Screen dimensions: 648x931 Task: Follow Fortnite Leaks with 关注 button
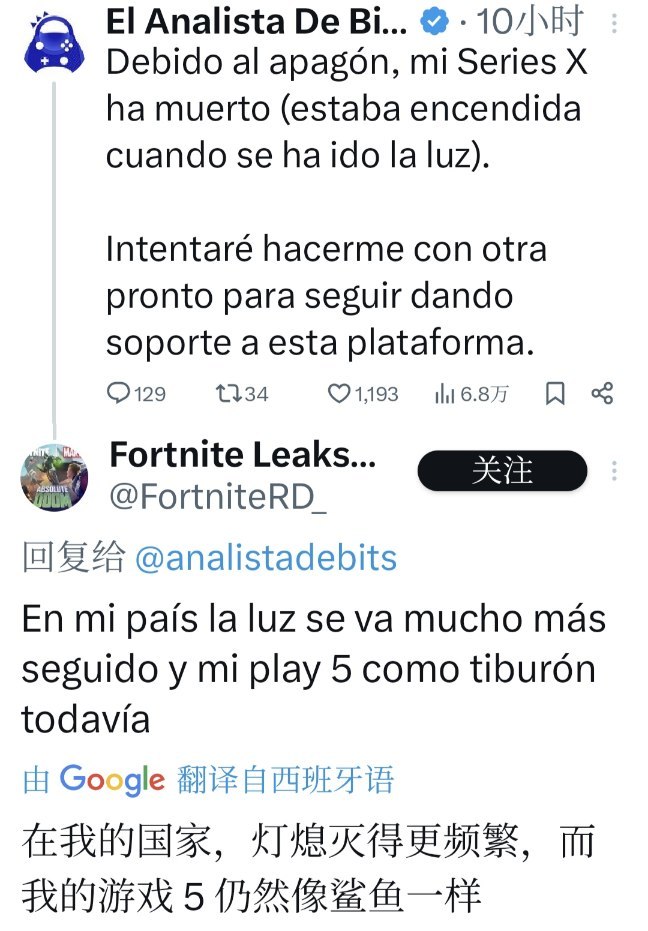[x=502, y=471]
